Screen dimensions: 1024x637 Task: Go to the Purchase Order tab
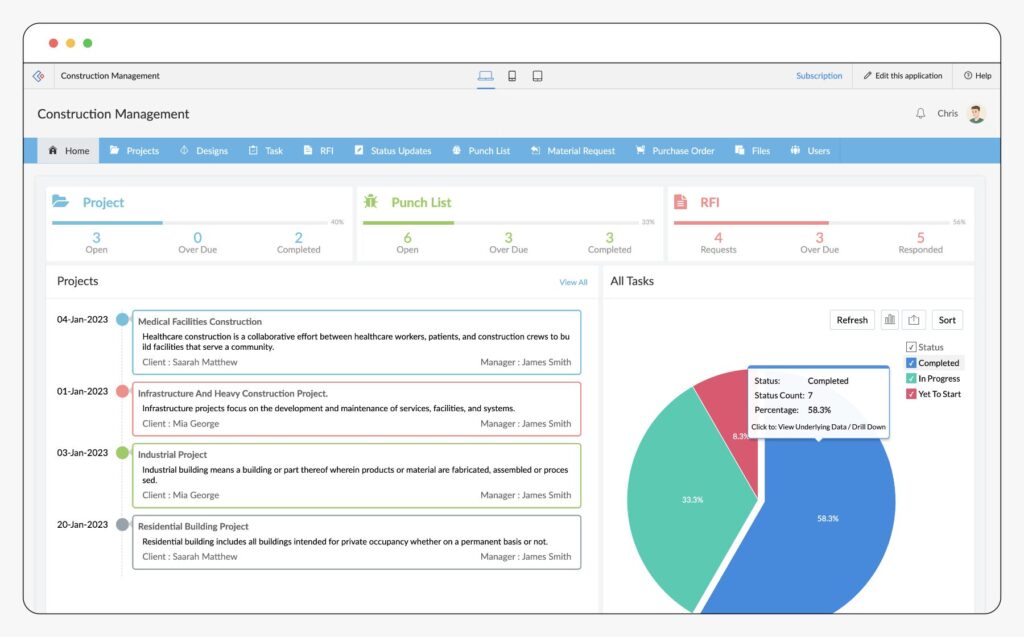pyautogui.click(x=675, y=151)
